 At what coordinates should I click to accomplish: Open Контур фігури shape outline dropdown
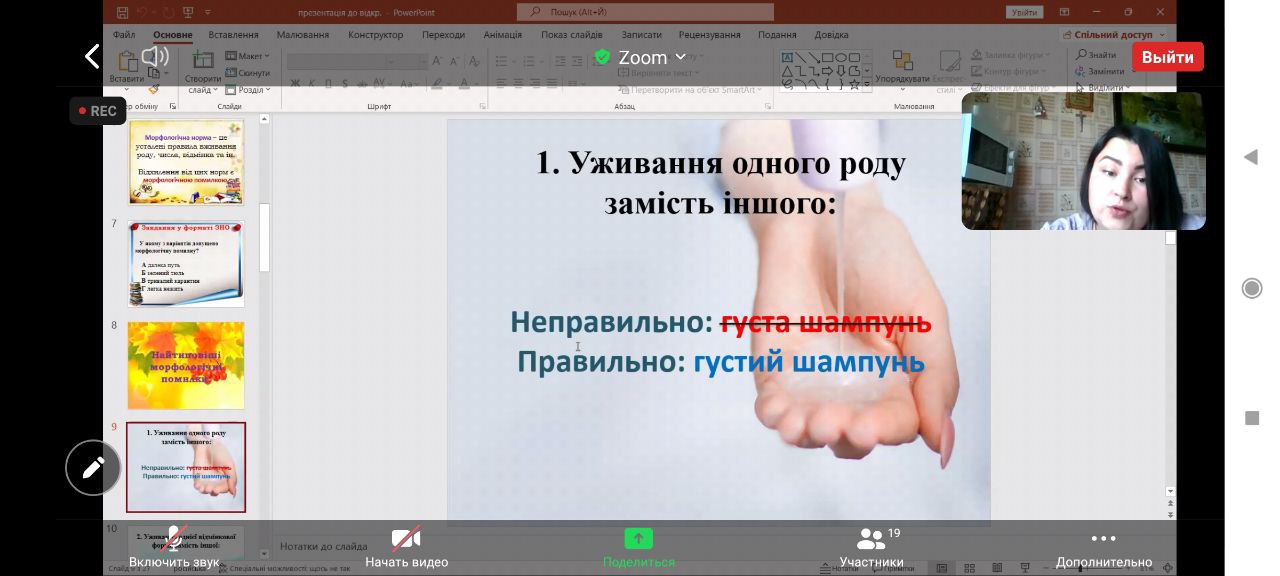[x=1010, y=71]
